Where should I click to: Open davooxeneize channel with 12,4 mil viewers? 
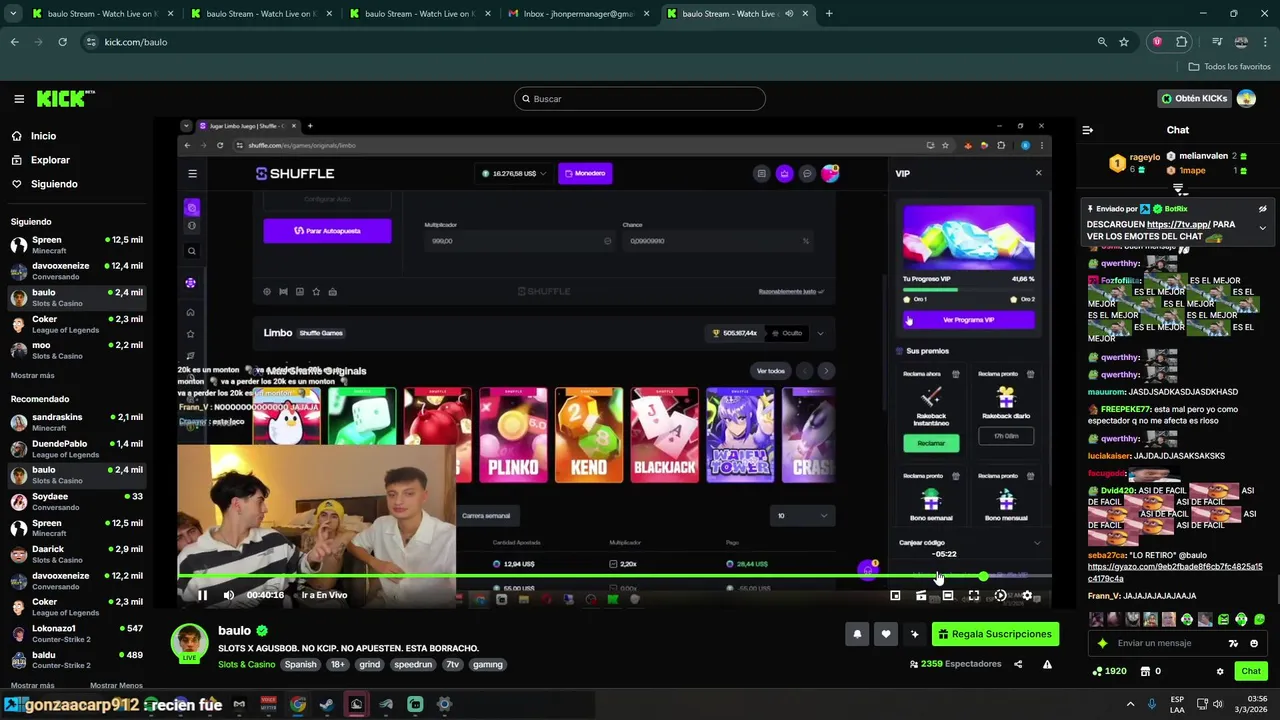coord(76,271)
